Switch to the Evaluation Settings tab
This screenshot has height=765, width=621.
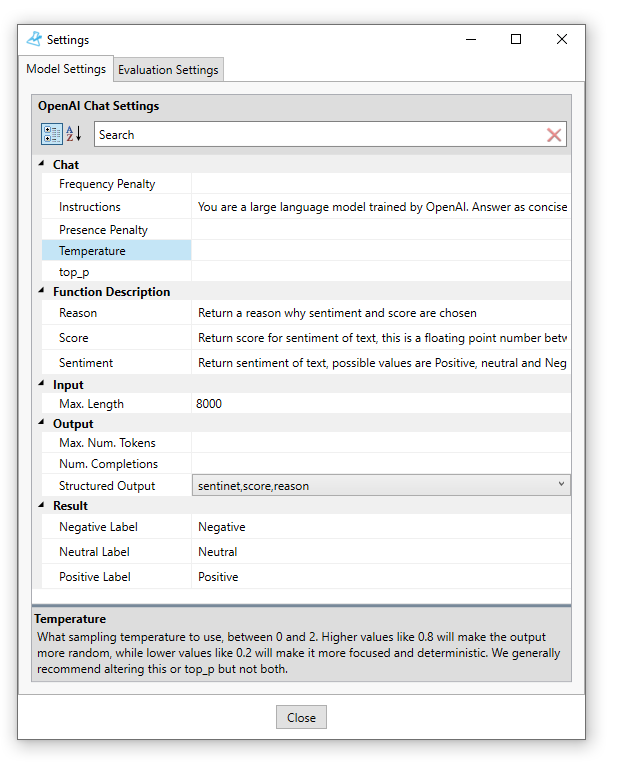tap(168, 70)
